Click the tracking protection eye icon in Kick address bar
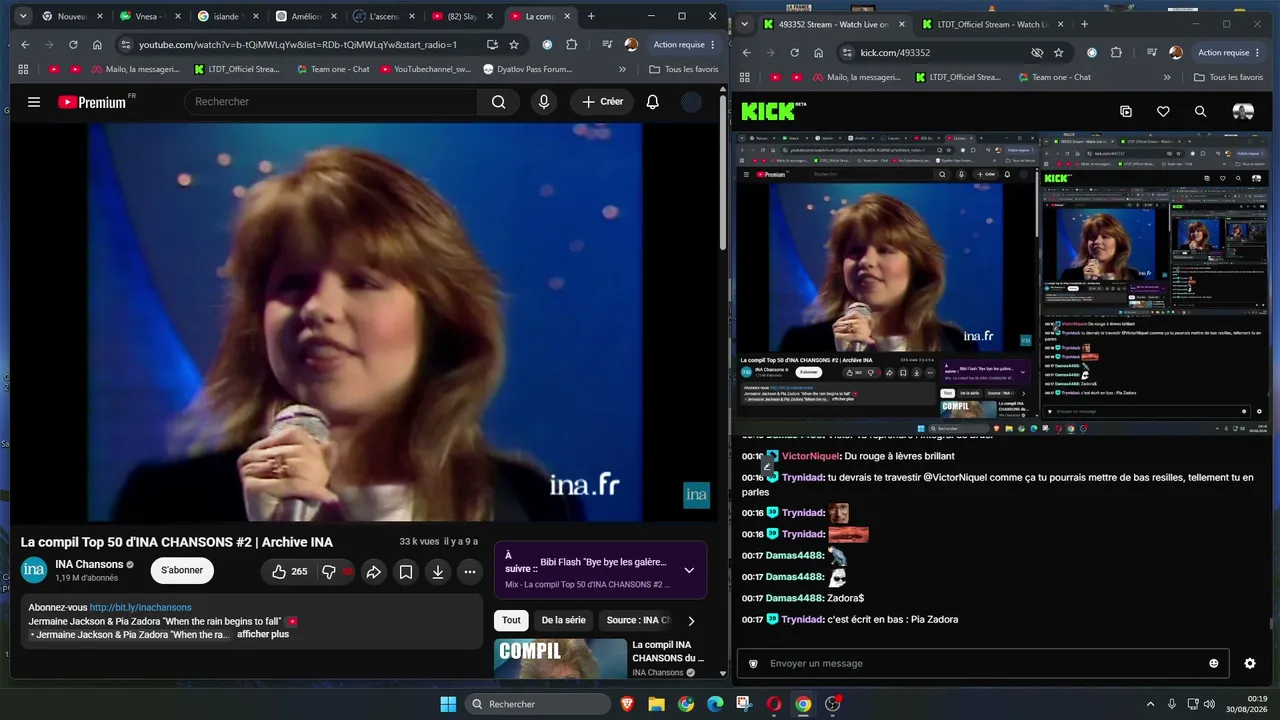This screenshot has height=720, width=1280. click(x=1037, y=53)
